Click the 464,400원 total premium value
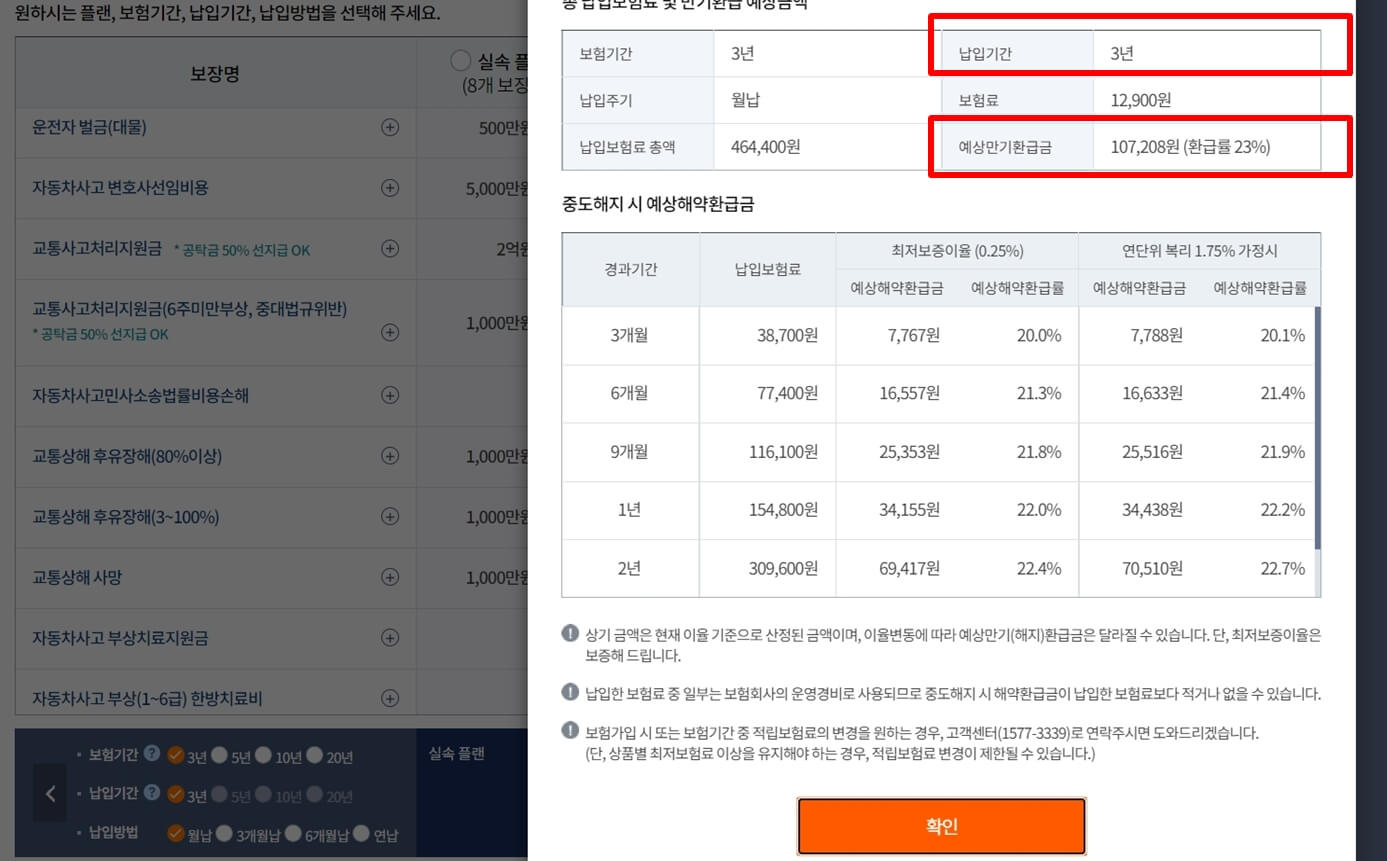 (x=766, y=147)
